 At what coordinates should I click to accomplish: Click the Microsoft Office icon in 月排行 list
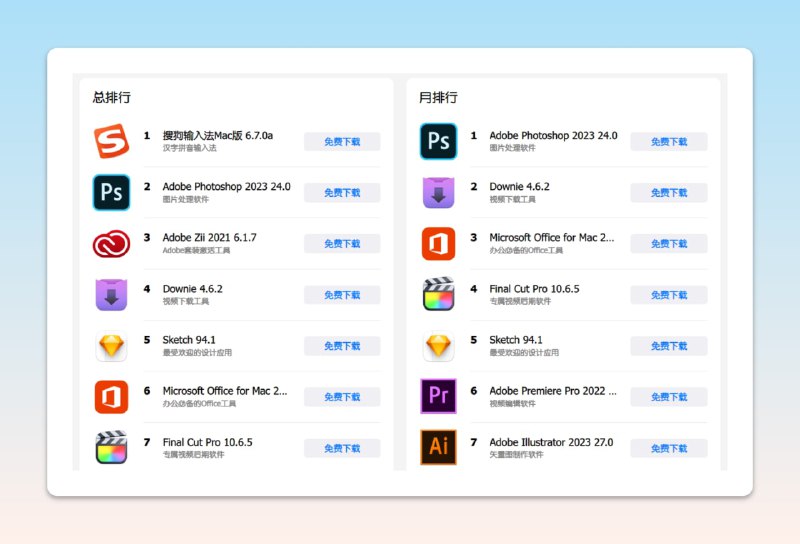[438, 243]
